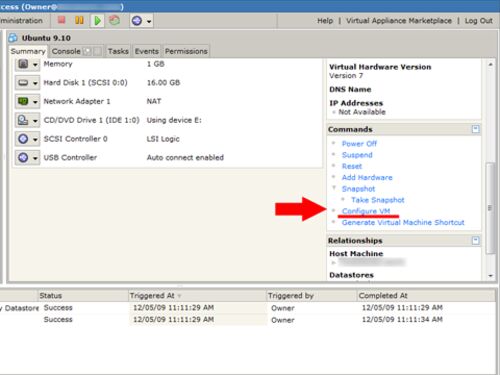Select completed time 11:11:34 AM cell
The height and width of the screenshot is (375, 500).
point(402,320)
